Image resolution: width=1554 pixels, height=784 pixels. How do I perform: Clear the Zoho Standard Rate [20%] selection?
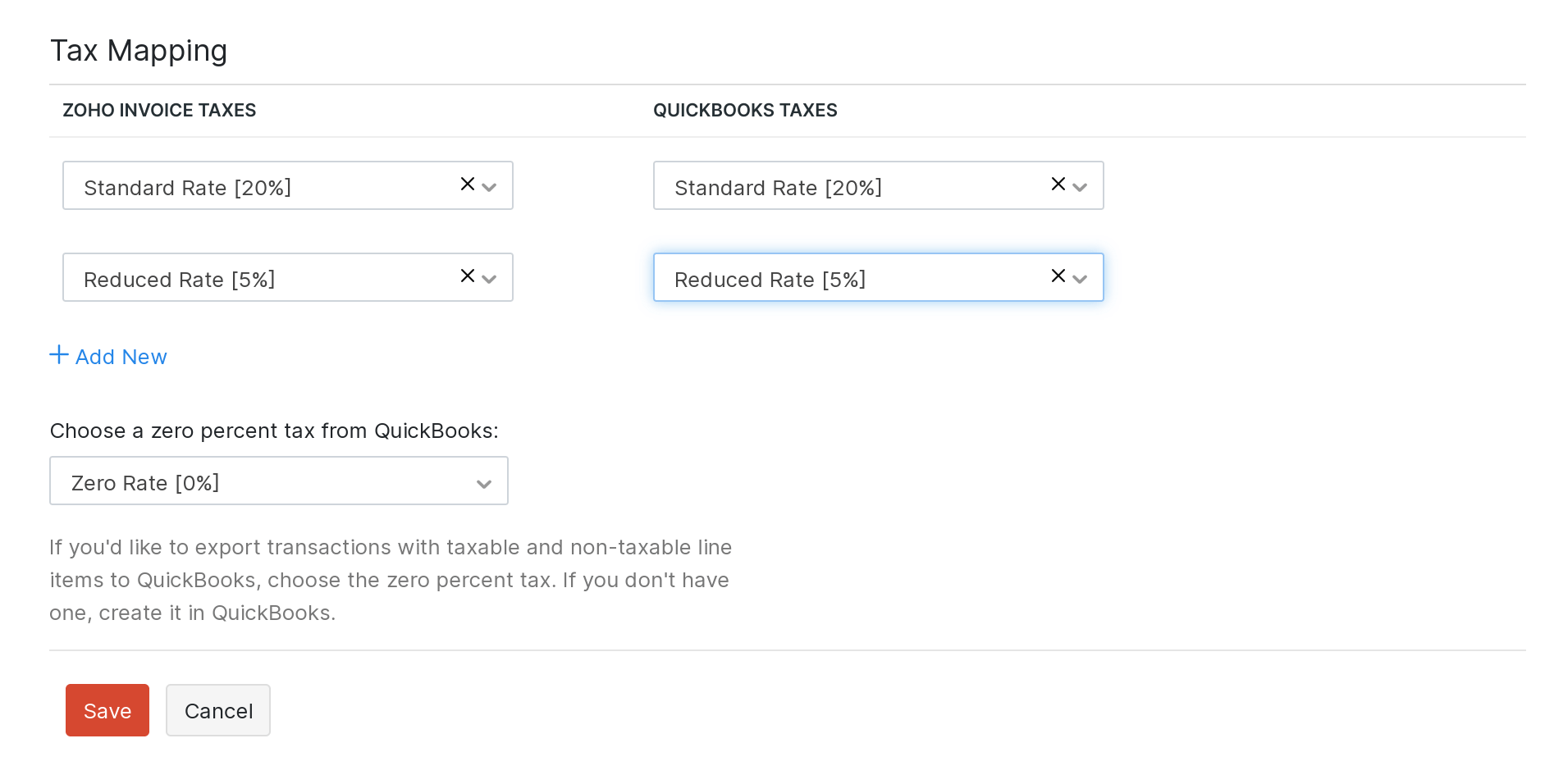click(x=467, y=185)
